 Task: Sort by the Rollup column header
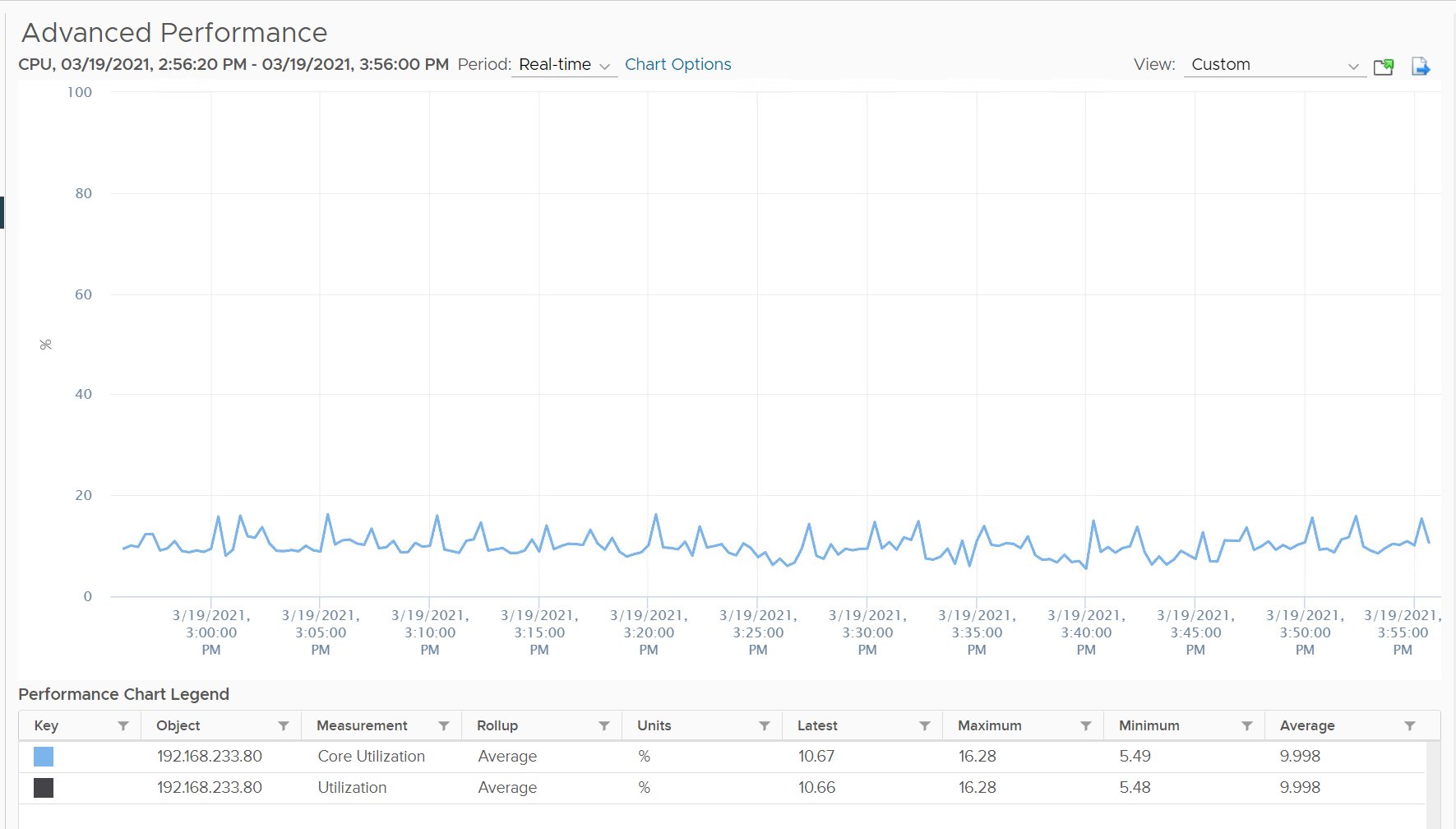497,725
